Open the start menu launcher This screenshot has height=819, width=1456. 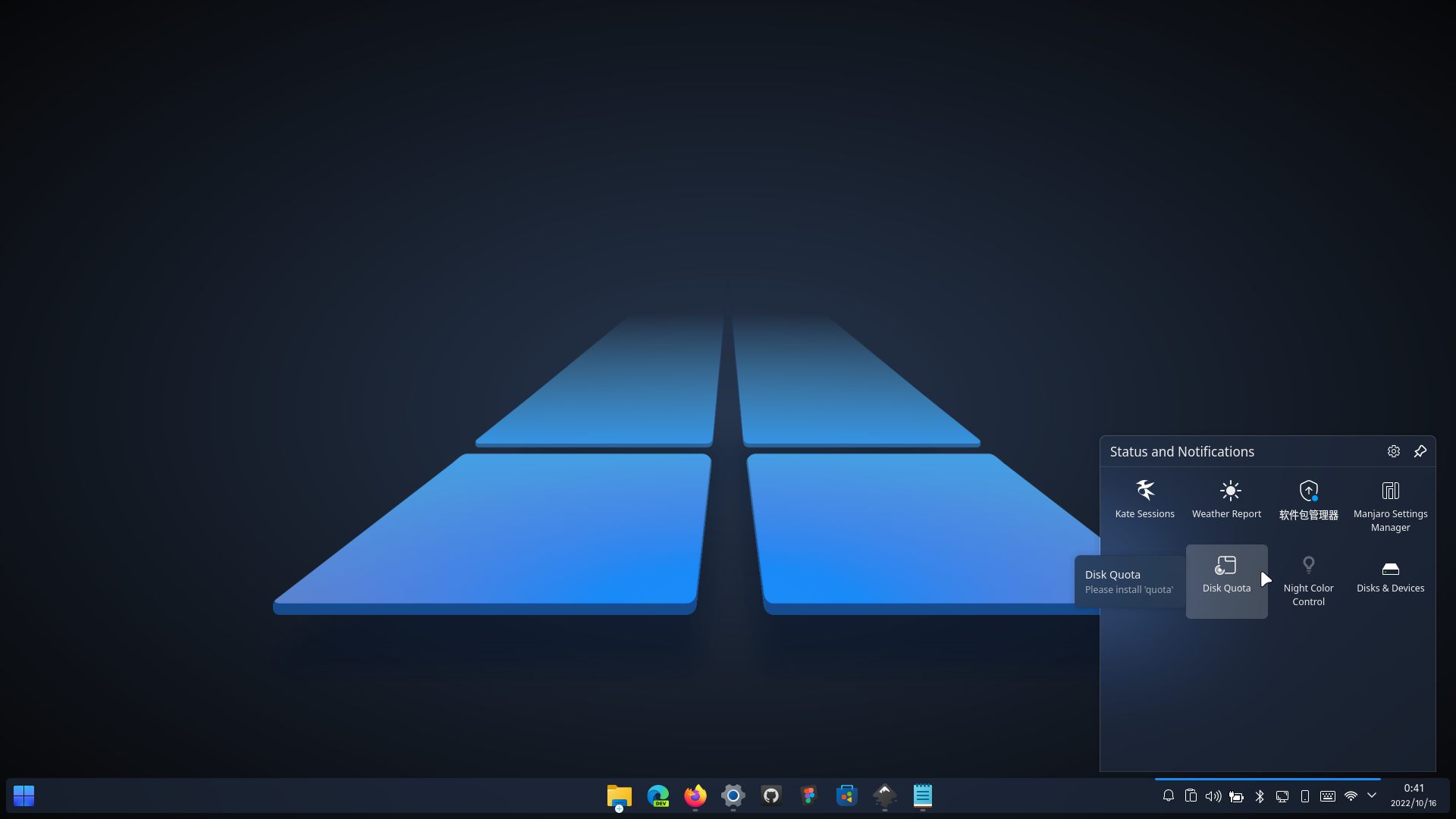click(x=24, y=795)
